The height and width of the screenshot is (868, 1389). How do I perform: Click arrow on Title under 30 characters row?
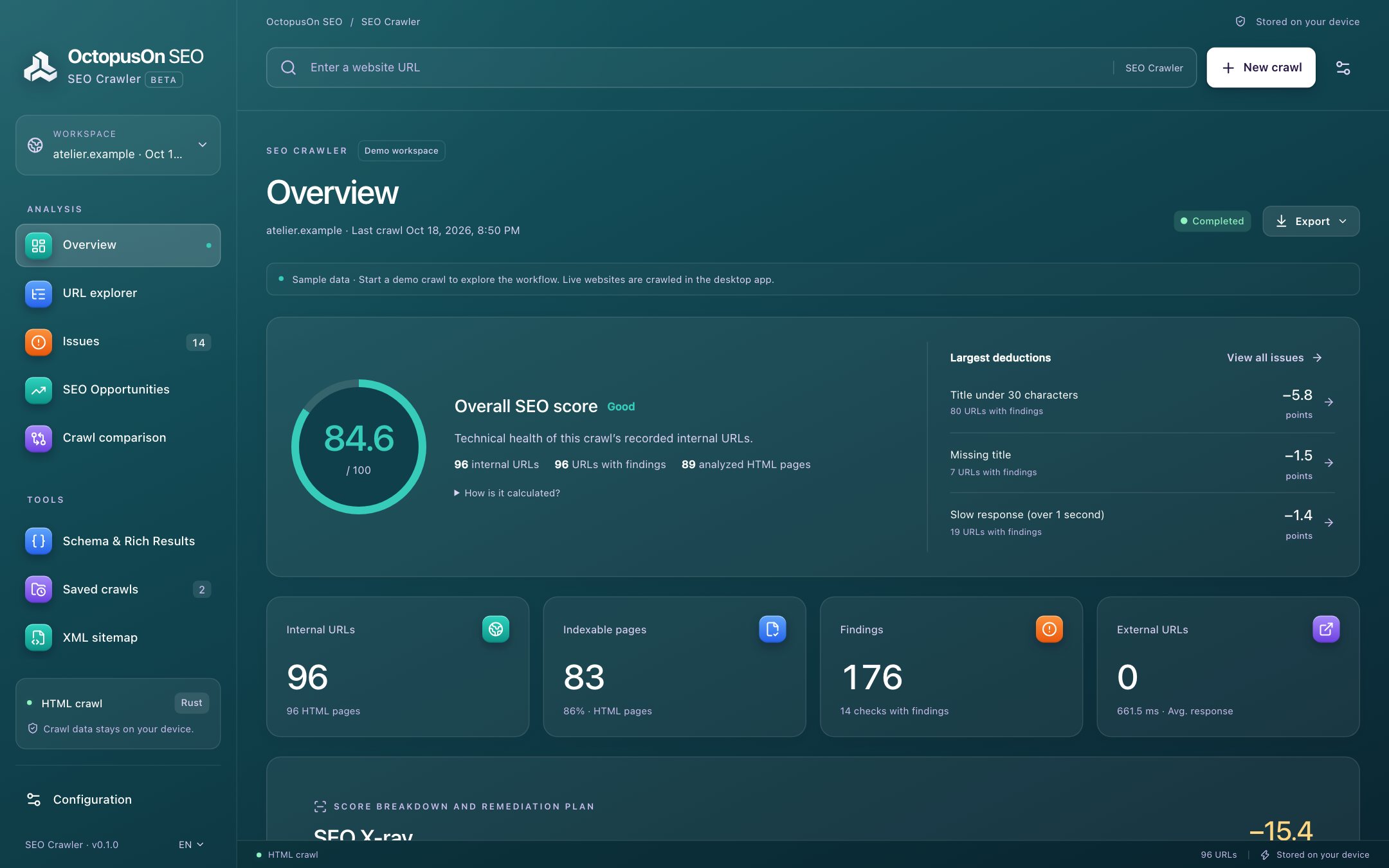point(1329,402)
